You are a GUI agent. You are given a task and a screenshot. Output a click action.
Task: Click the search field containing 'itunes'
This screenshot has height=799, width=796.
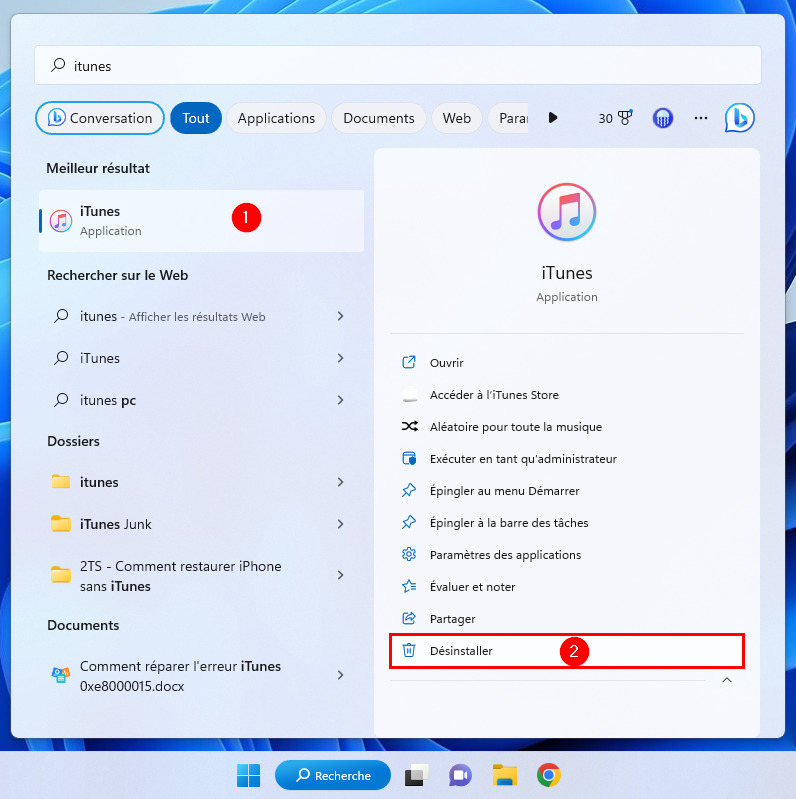(397, 65)
